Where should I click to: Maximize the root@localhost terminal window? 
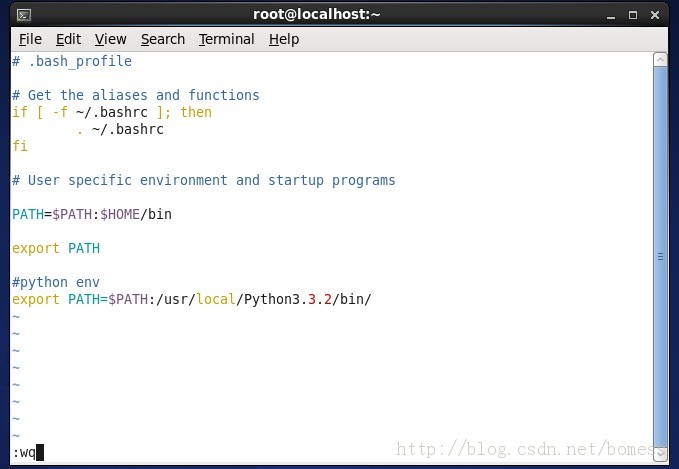633,16
